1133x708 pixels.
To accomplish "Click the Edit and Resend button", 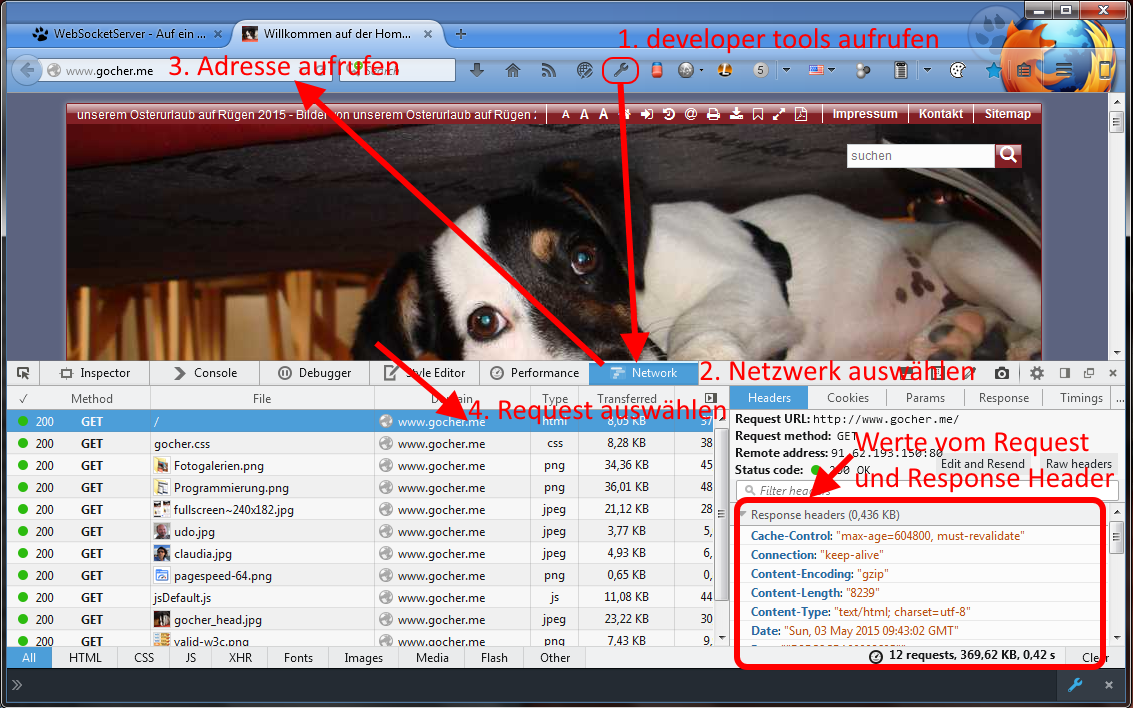I will 982,464.
